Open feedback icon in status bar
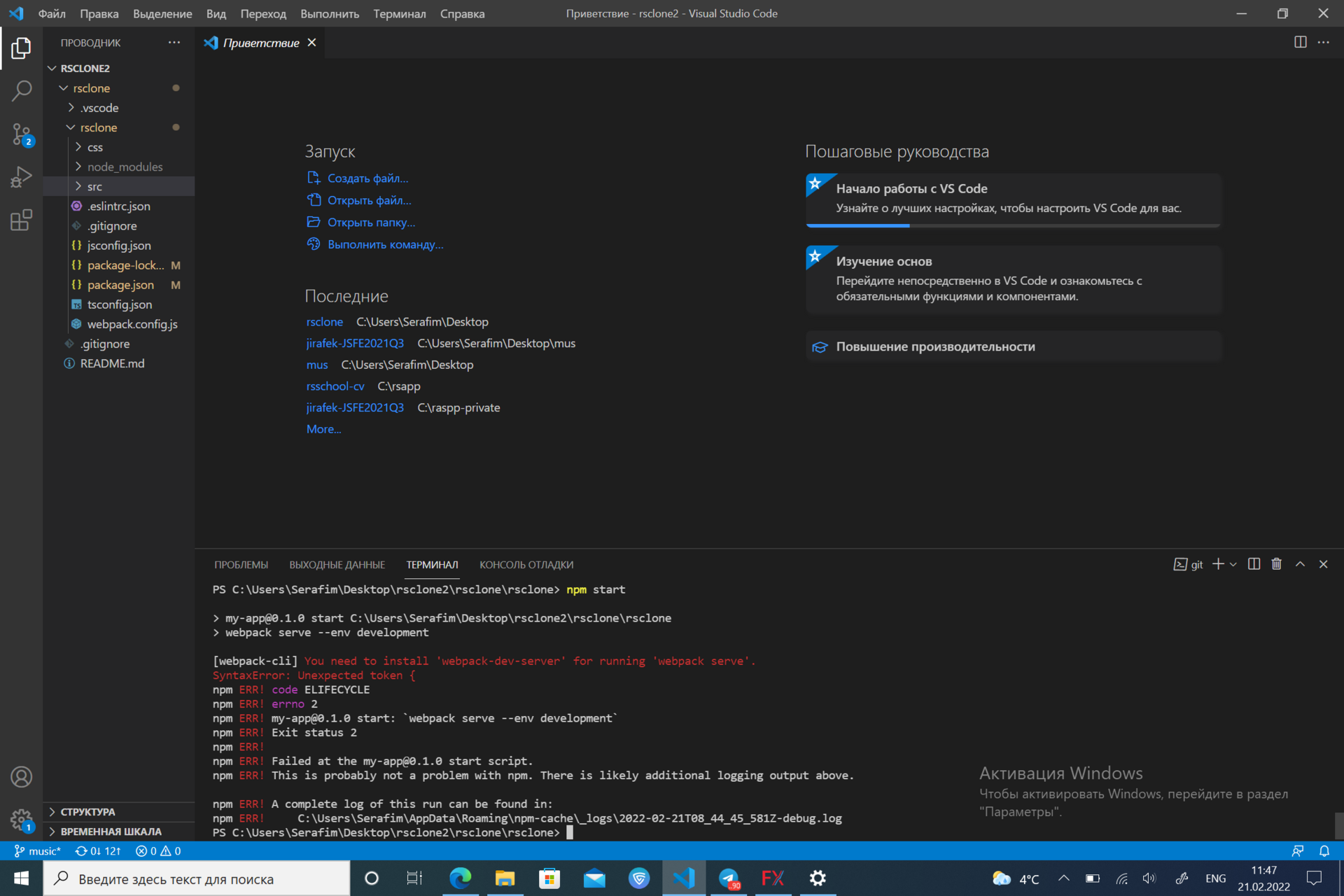 pos(1298,851)
